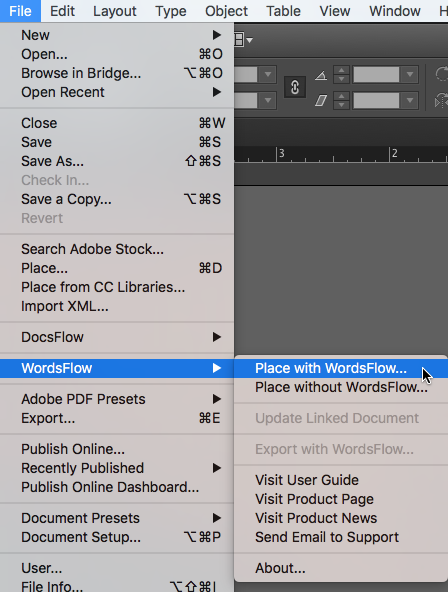Open the Table menu
Image resolution: width=448 pixels, height=592 pixels.
click(283, 11)
